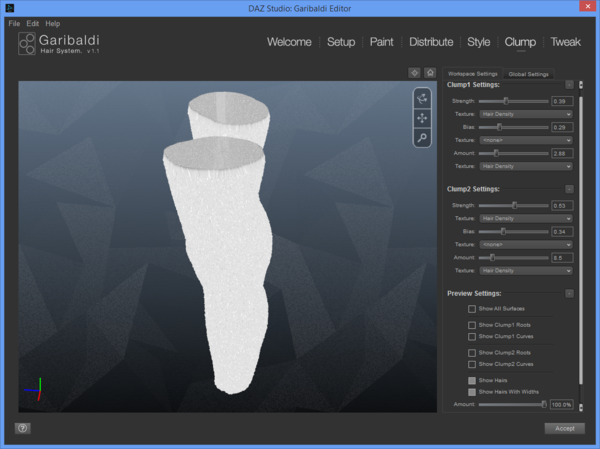Open the Help menu
This screenshot has width=600, height=449.
coord(53,23)
